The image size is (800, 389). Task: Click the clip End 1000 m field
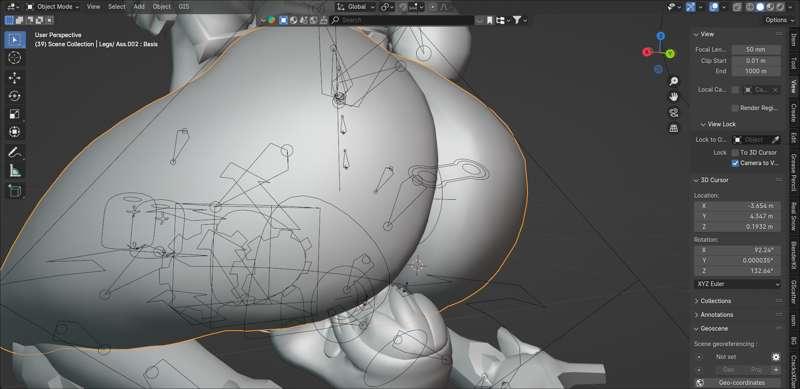pyautogui.click(x=756, y=71)
